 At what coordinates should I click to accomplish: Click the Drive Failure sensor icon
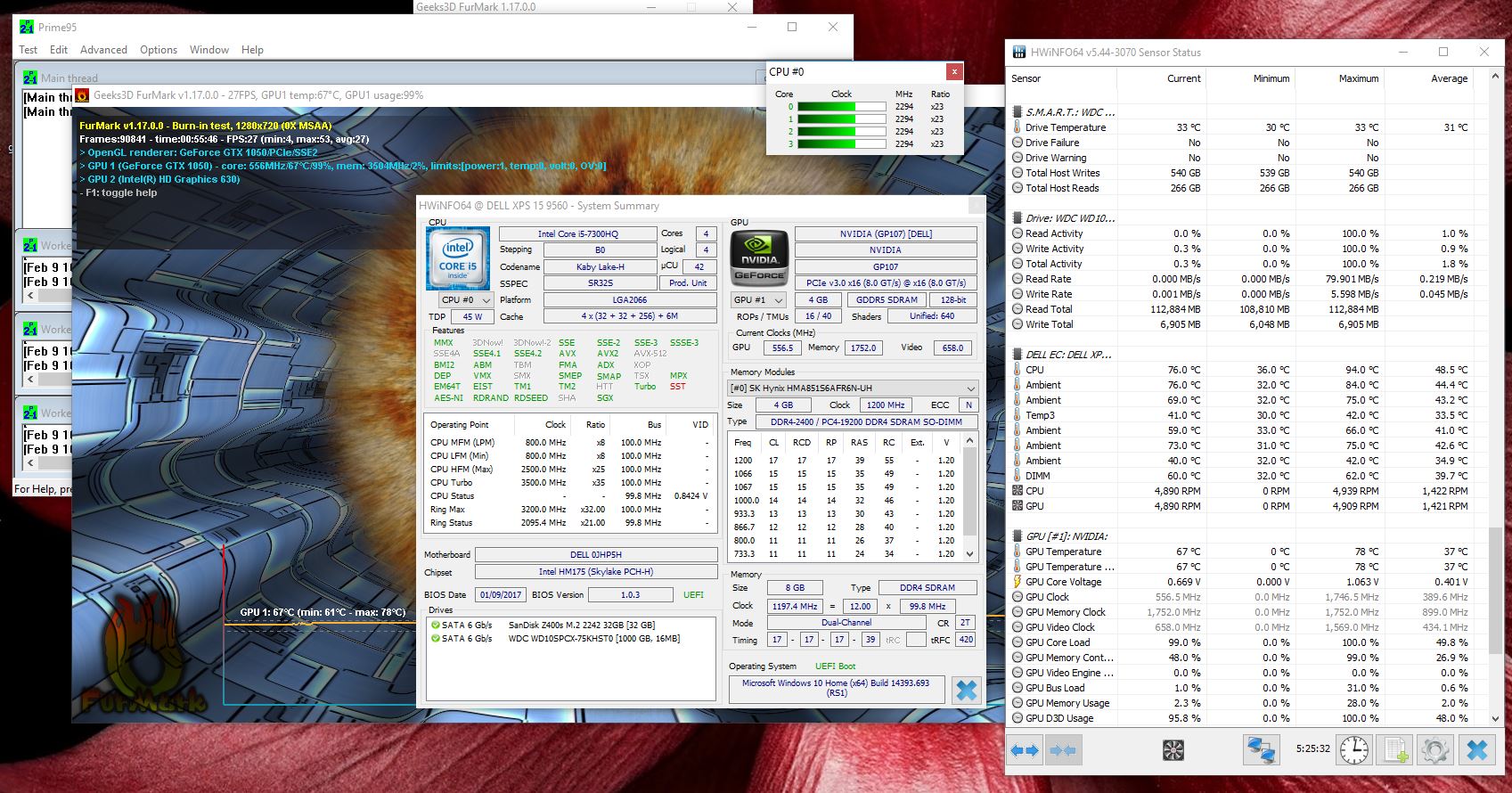click(1018, 143)
